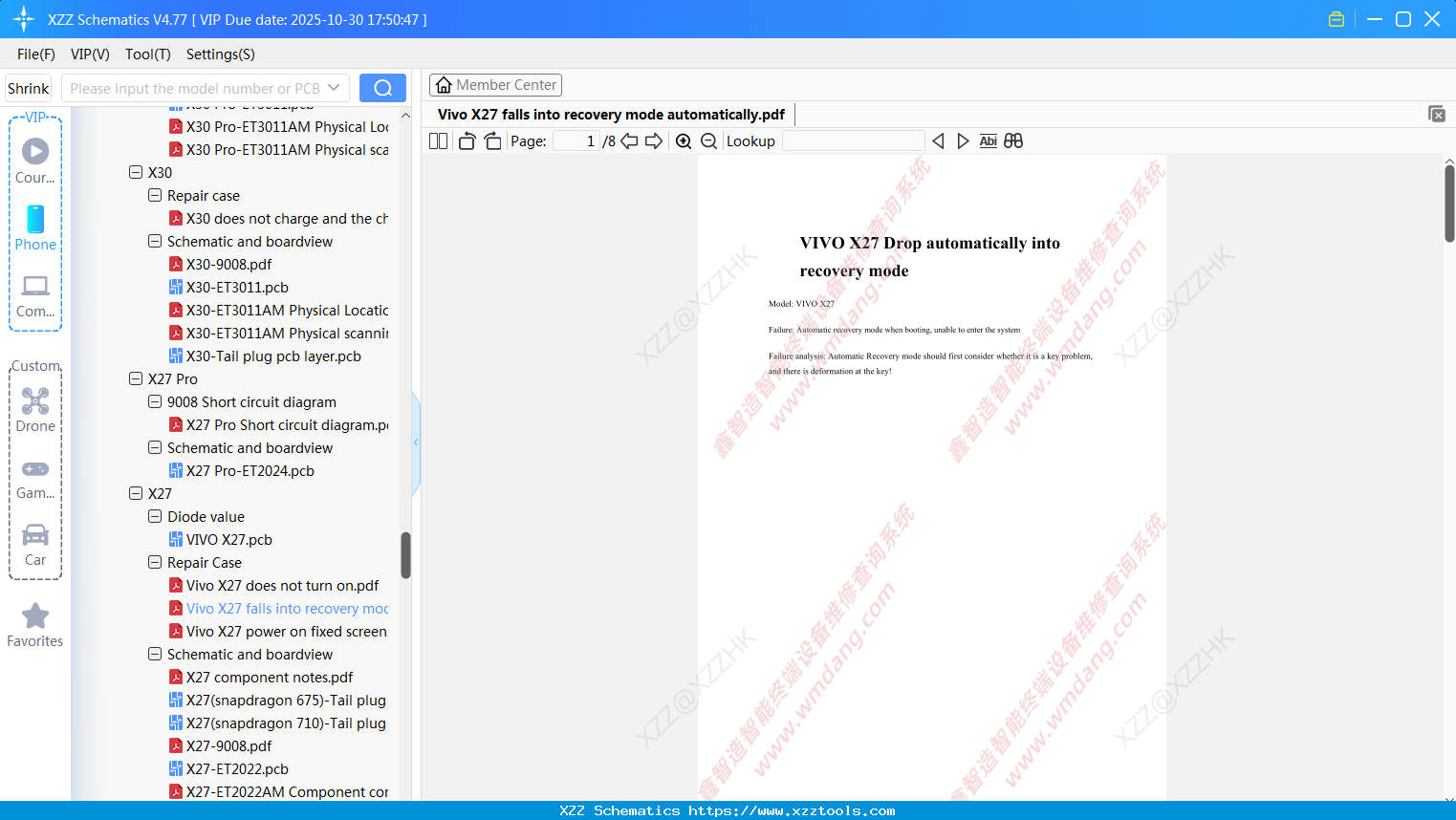Open X27(snapdragon 710)-Tail plug file
The height and width of the screenshot is (820, 1456).
[278, 723]
